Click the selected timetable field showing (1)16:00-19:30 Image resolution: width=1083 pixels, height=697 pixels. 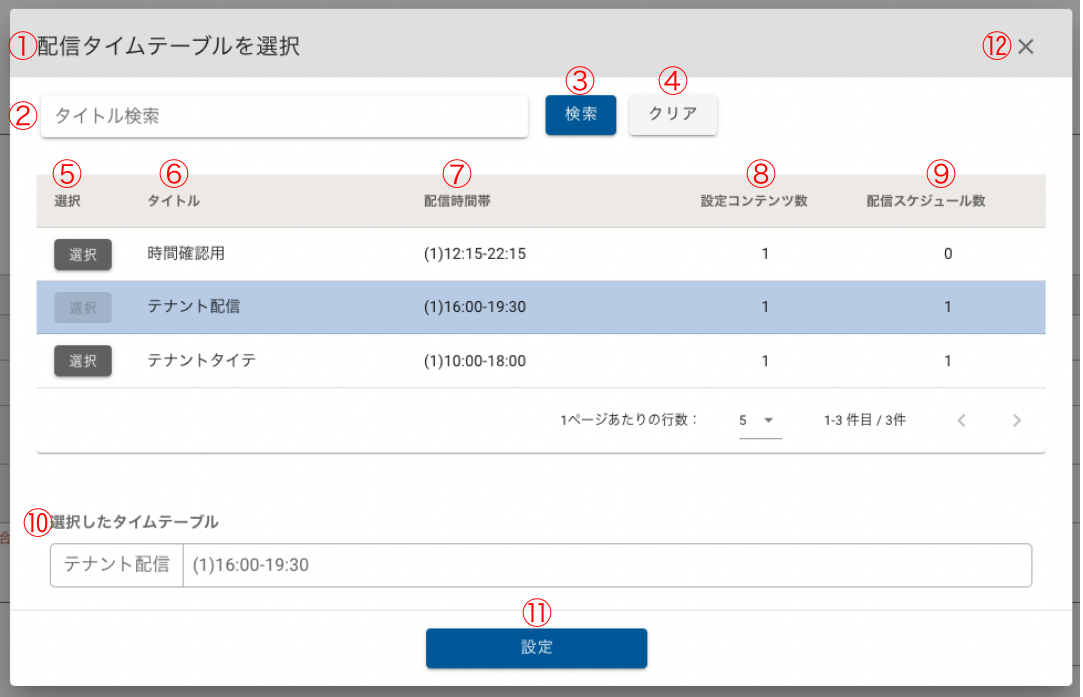point(605,566)
